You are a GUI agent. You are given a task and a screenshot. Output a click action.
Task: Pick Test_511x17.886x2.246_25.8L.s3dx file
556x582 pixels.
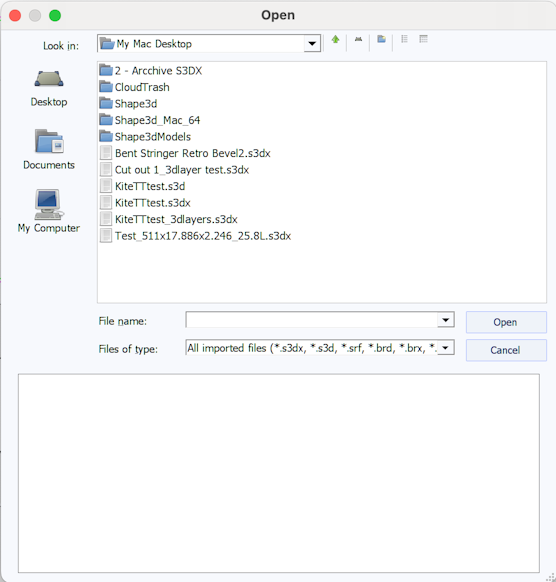tap(196, 236)
